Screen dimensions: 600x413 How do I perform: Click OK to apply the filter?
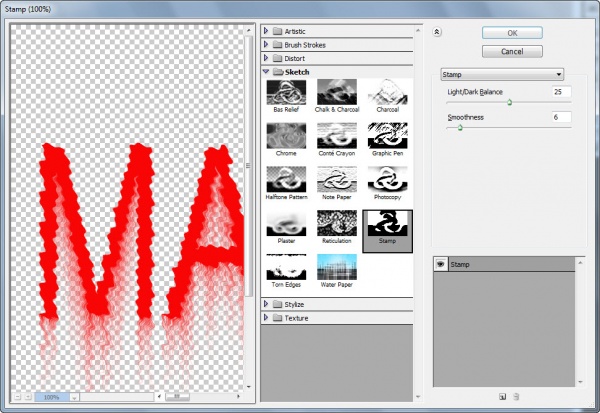tap(512, 33)
